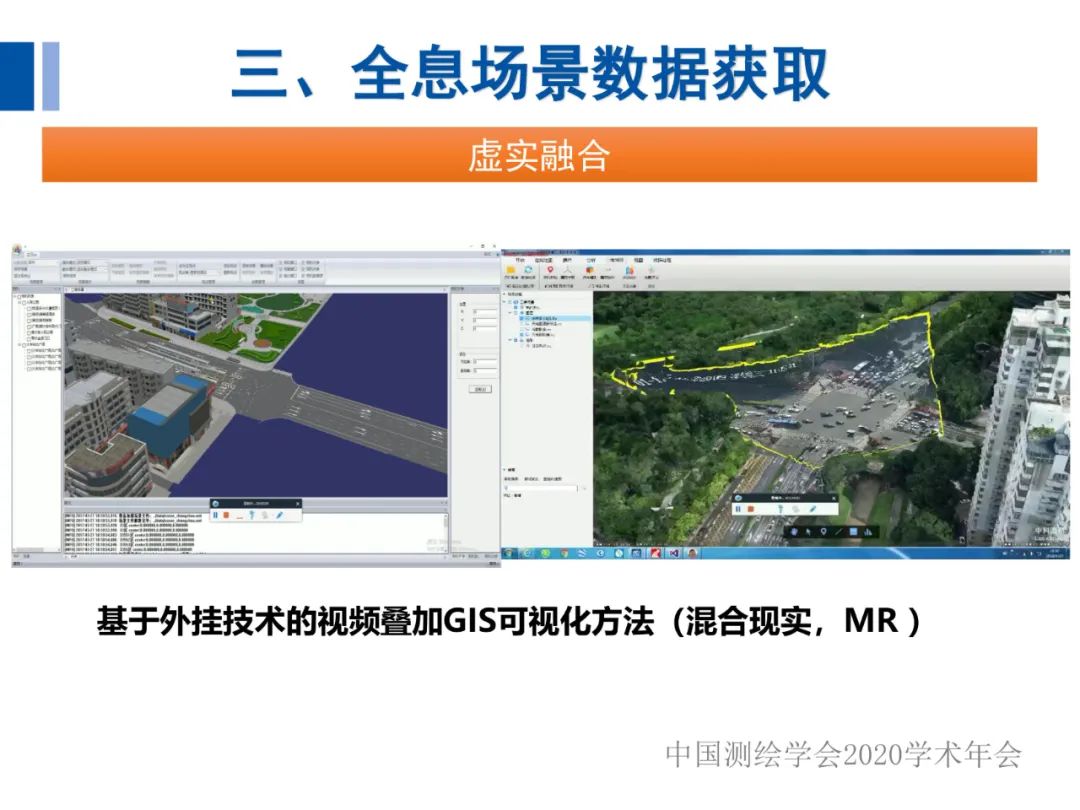Enable a checkbox option in the ribbon's rightmost group
This screenshot has height=810, width=1080.
[282, 262]
